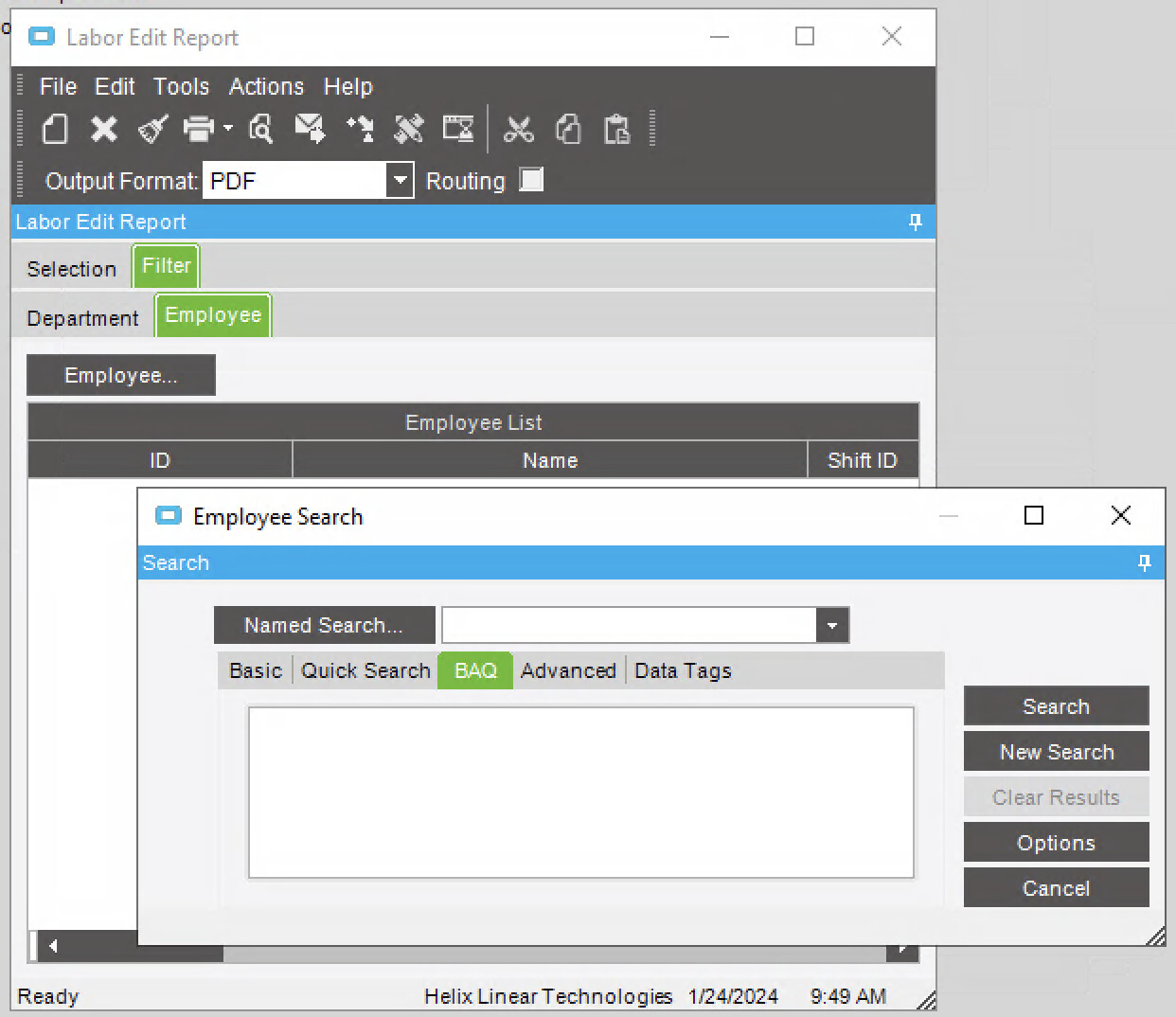This screenshot has height=1017, width=1176.
Task: Open the File menu
Action: (58, 86)
